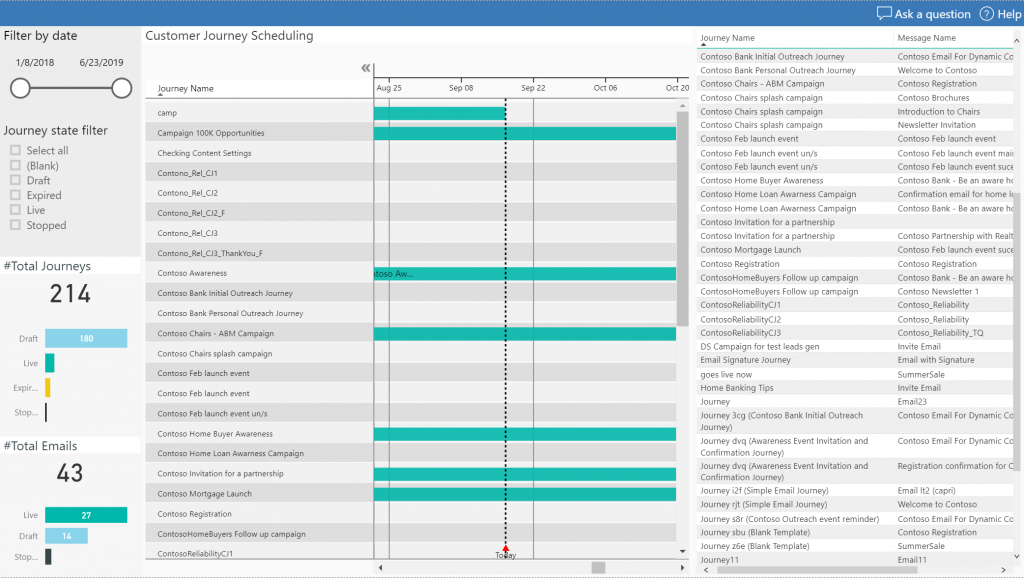Select the Live journeys bar
Viewport: 1024px width, 578px height.
pyautogui.click(x=50, y=363)
